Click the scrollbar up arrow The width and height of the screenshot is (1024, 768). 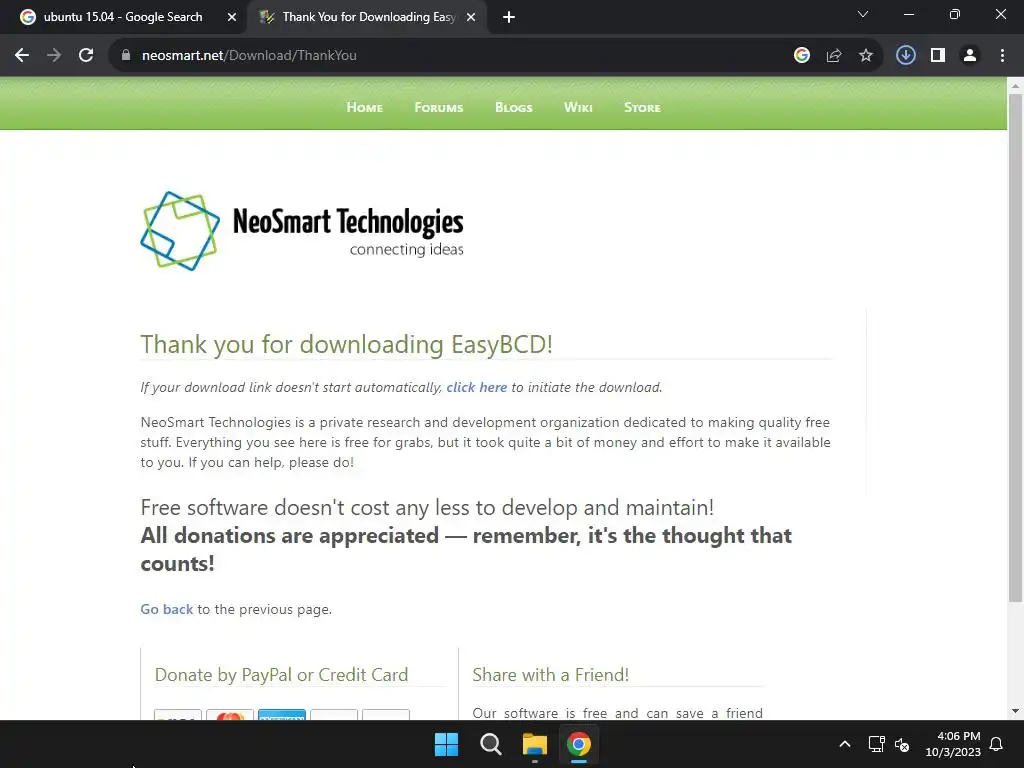click(x=1015, y=86)
